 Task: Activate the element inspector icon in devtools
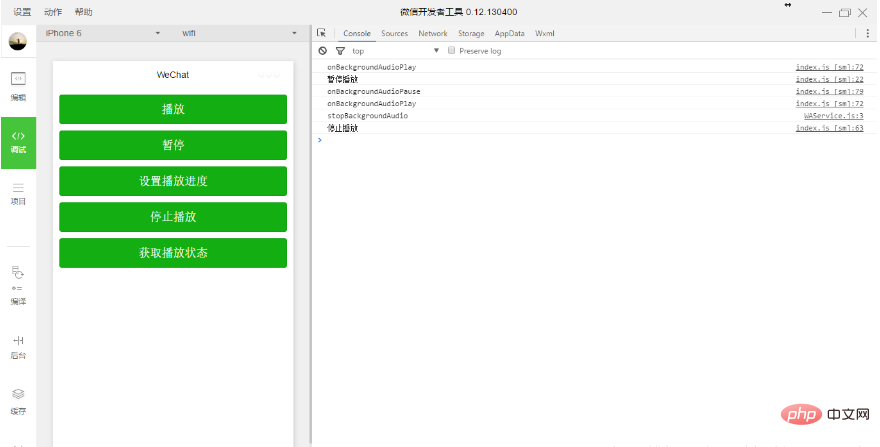pos(322,33)
